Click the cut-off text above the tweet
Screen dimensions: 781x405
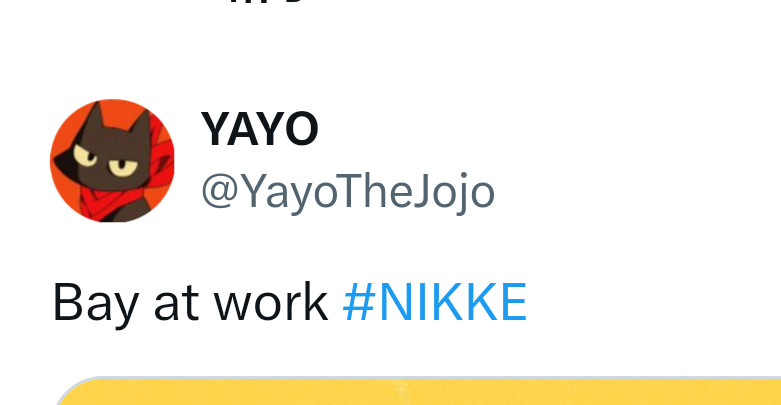point(265,4)
